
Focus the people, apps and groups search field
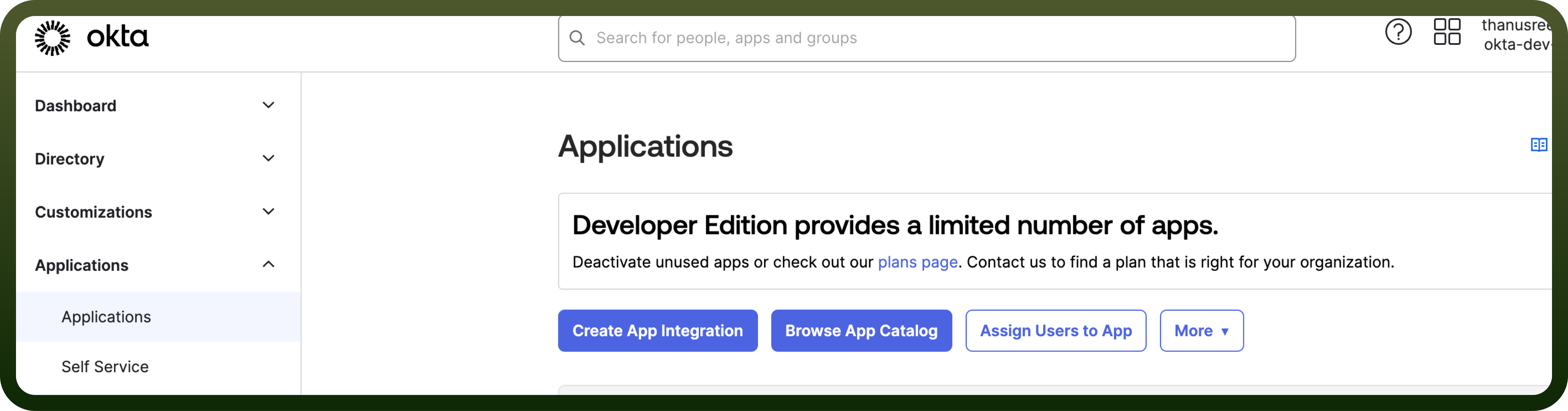[926, 38]
